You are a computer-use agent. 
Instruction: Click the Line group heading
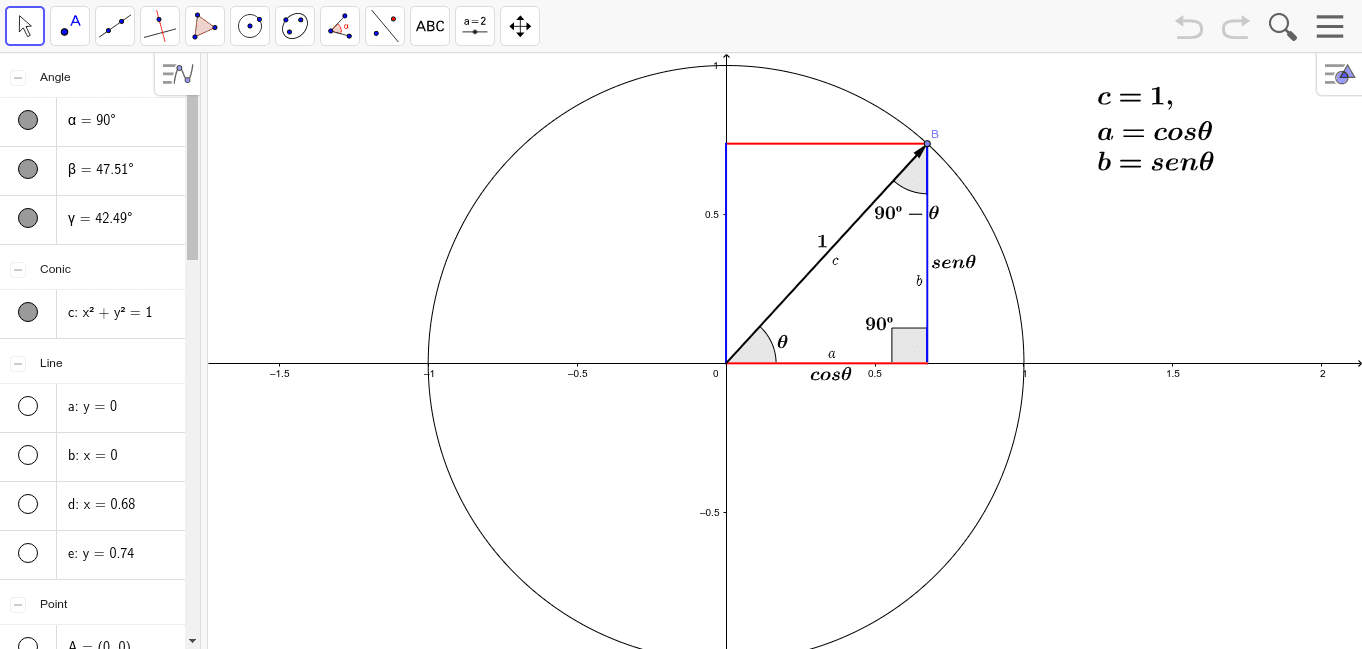click(51, 363)
